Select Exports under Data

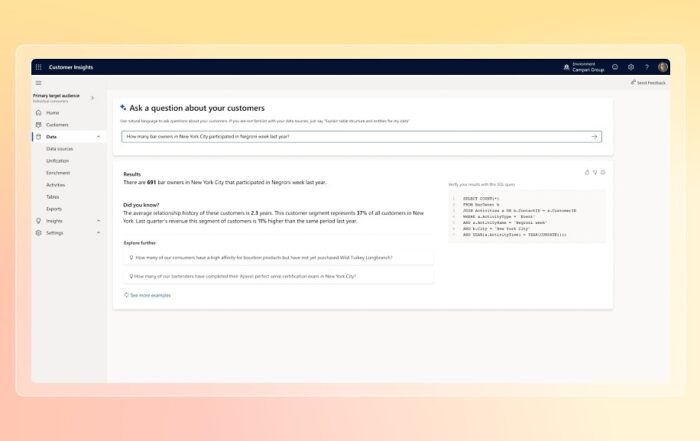coord(54,209)
